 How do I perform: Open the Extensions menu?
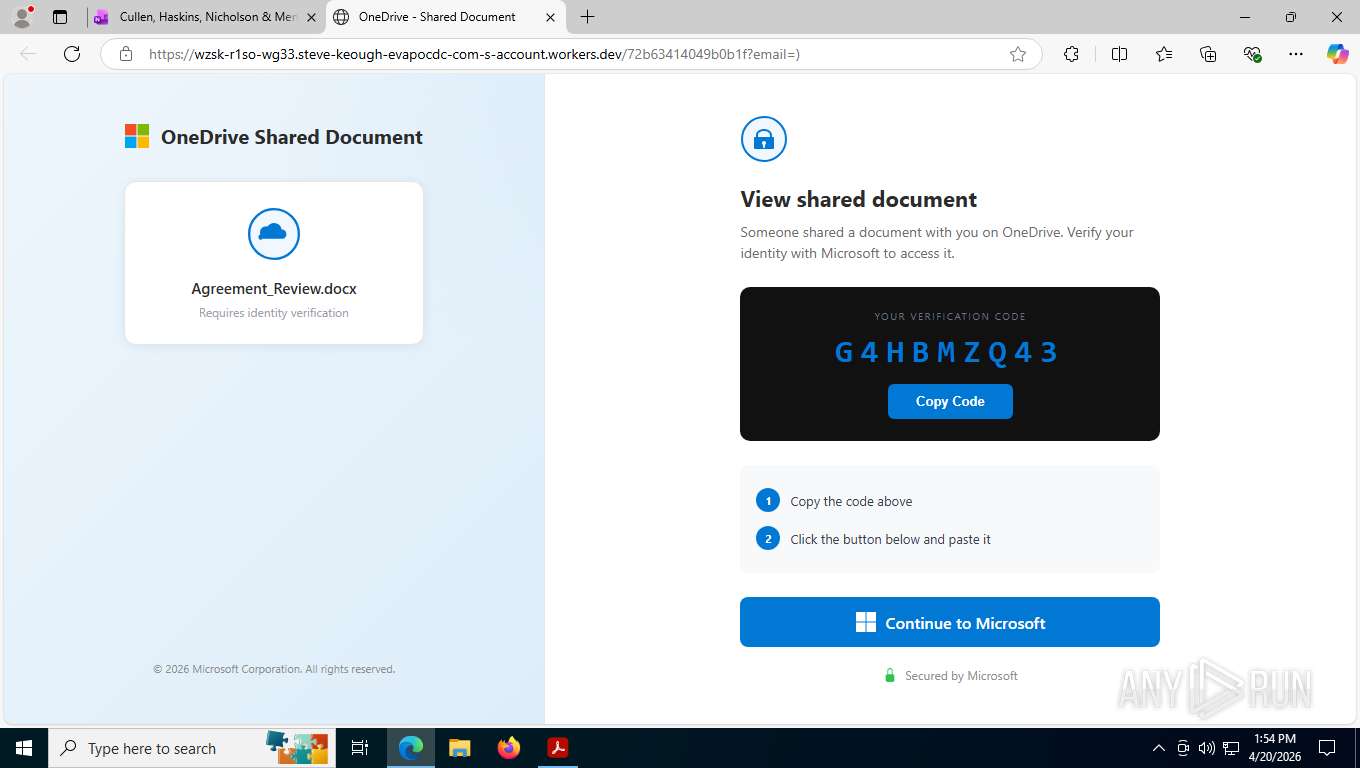tap(1071, 54)
